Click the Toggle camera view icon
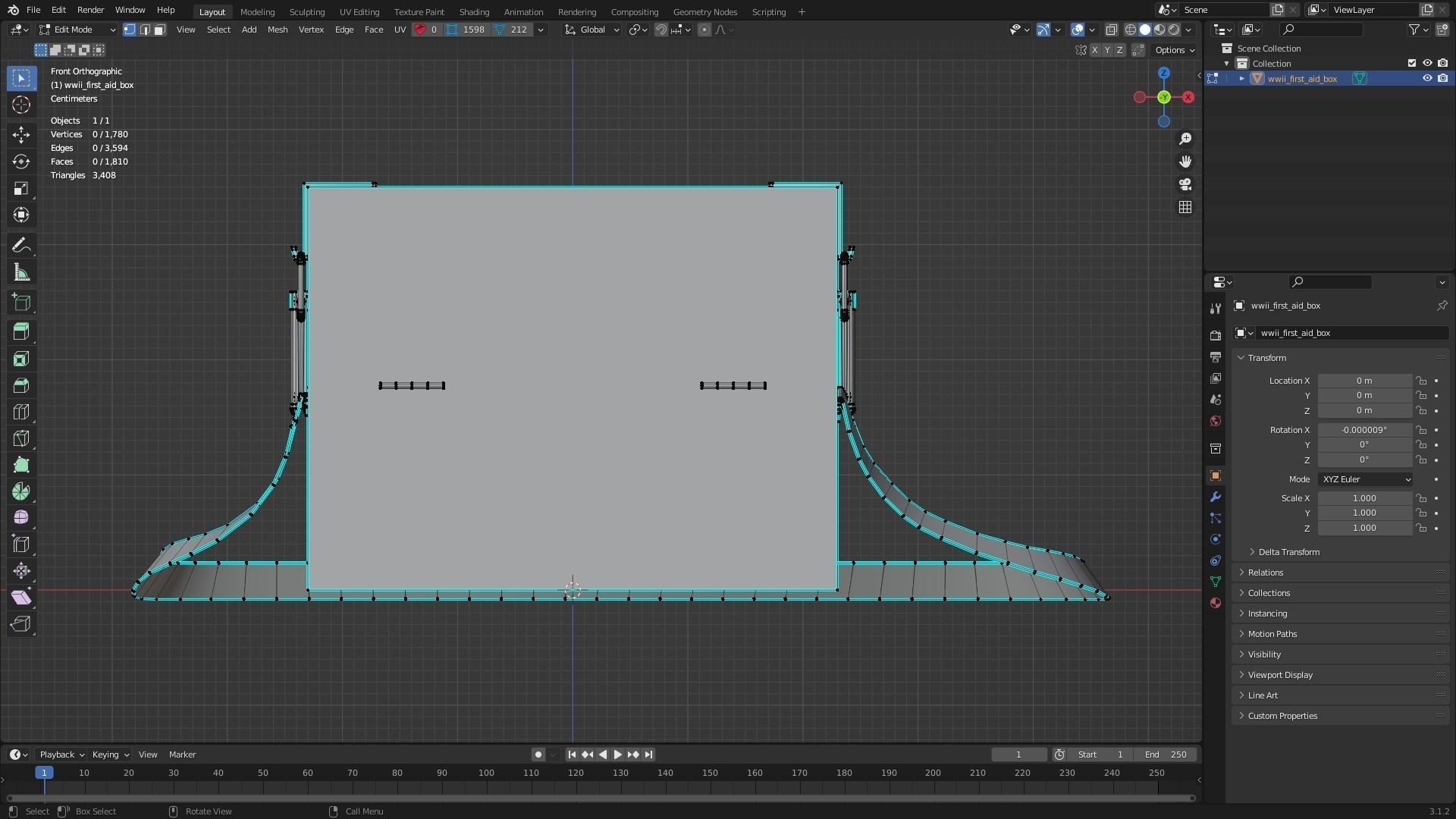 pos(1185,184)
